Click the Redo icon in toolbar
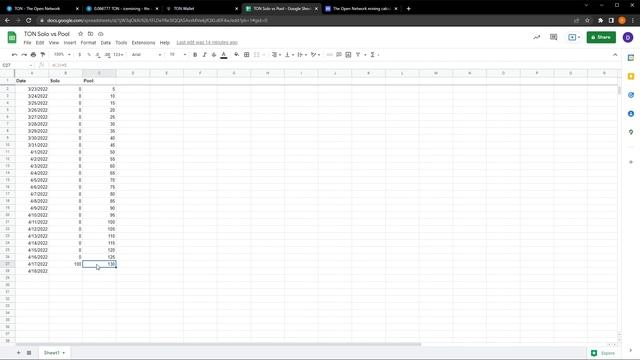The height and width of the screenshot is (360, 640). (x=24, y=55)
